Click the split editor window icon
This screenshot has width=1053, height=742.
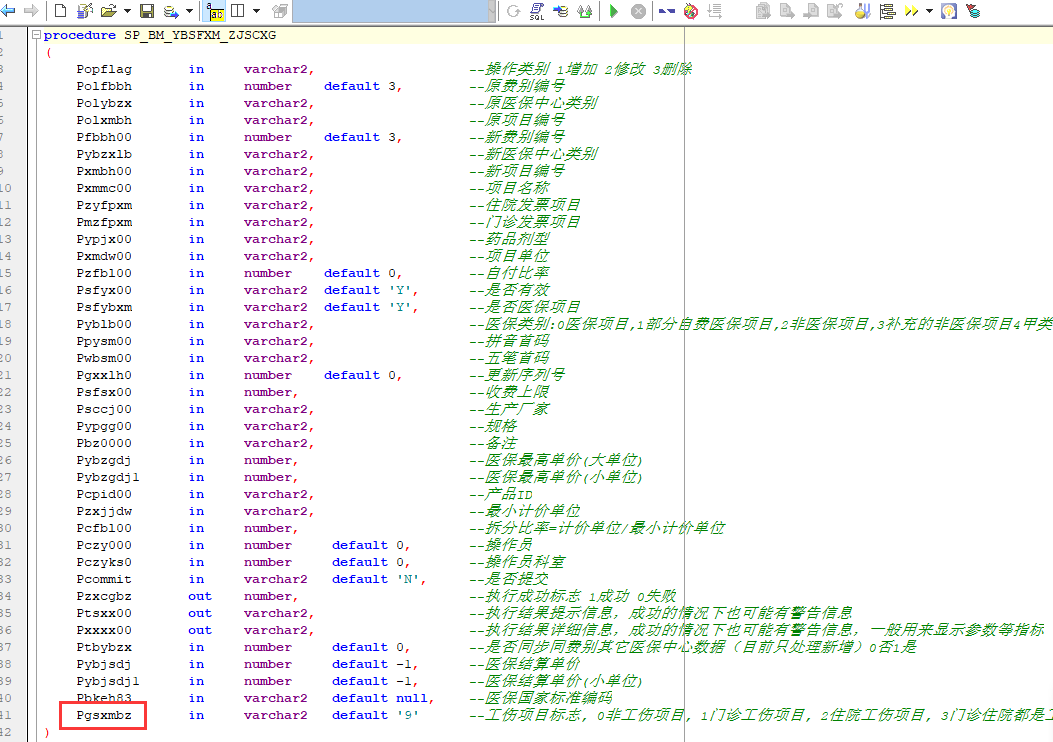coord(238,11)
